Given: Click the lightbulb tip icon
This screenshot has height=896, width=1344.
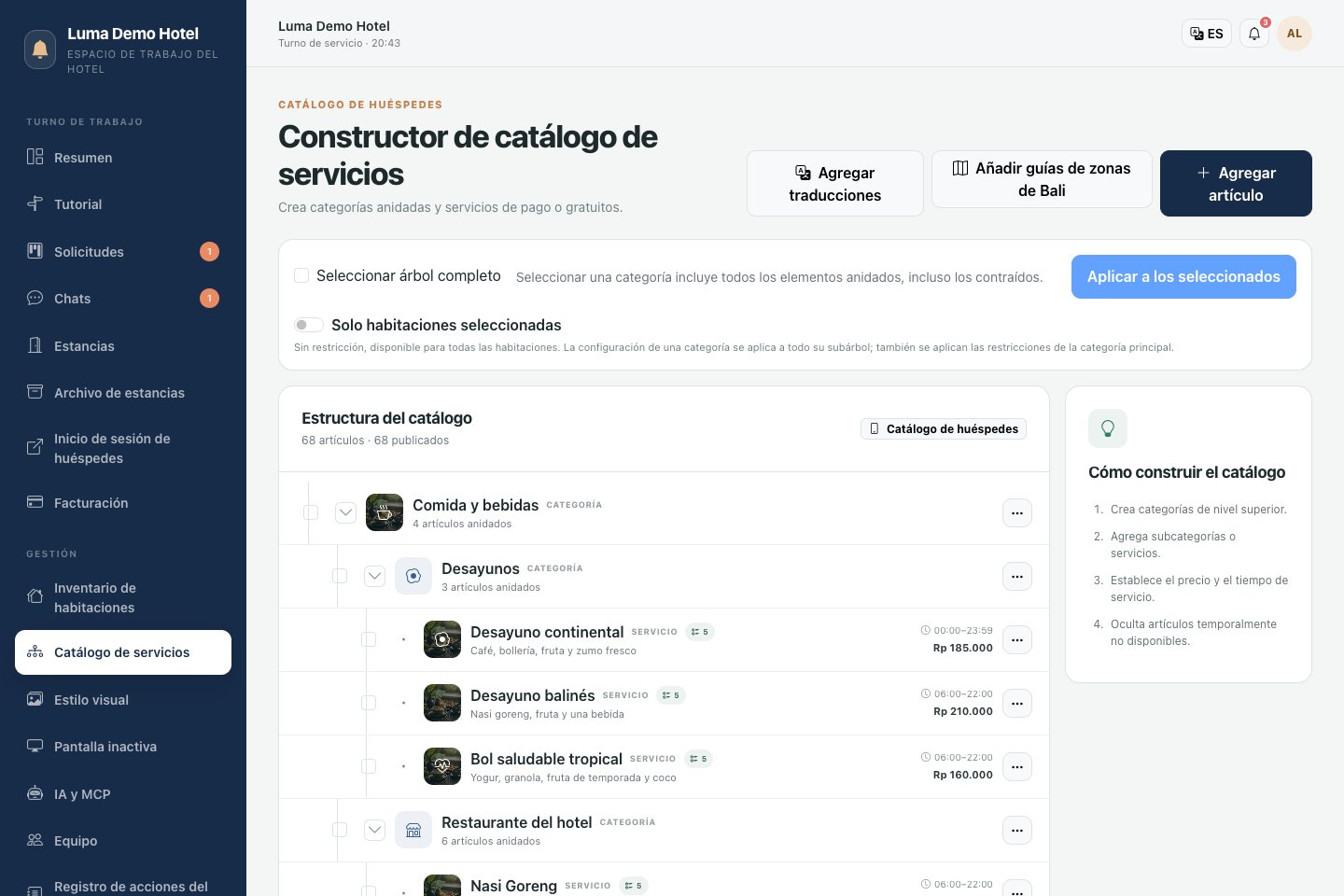Looking at the screenshot, I should coord(1108,428).
